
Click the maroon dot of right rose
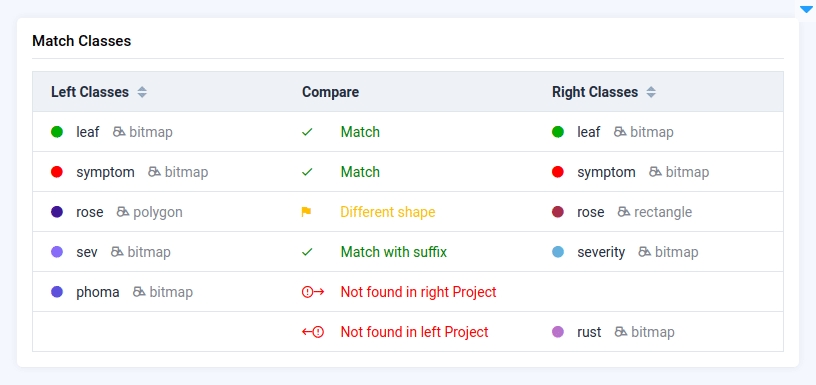[x=558, y=212]
